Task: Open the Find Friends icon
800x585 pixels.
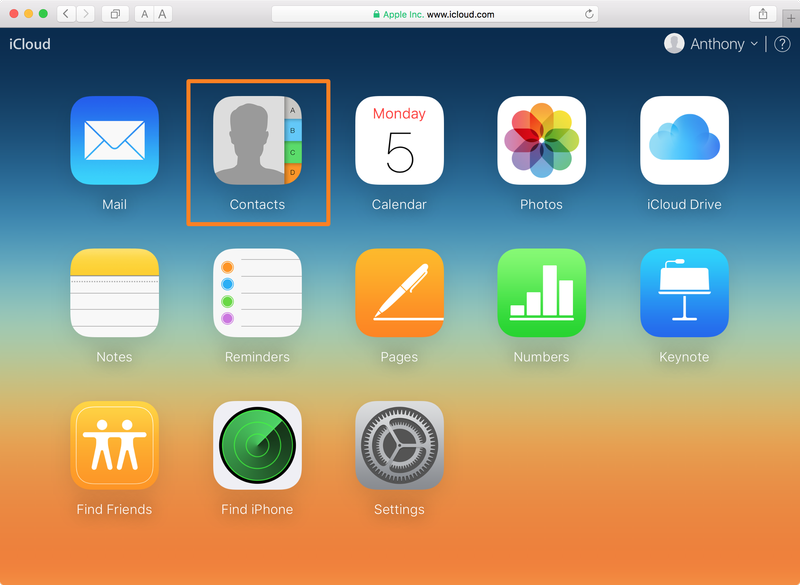Action: coord(114,445)
